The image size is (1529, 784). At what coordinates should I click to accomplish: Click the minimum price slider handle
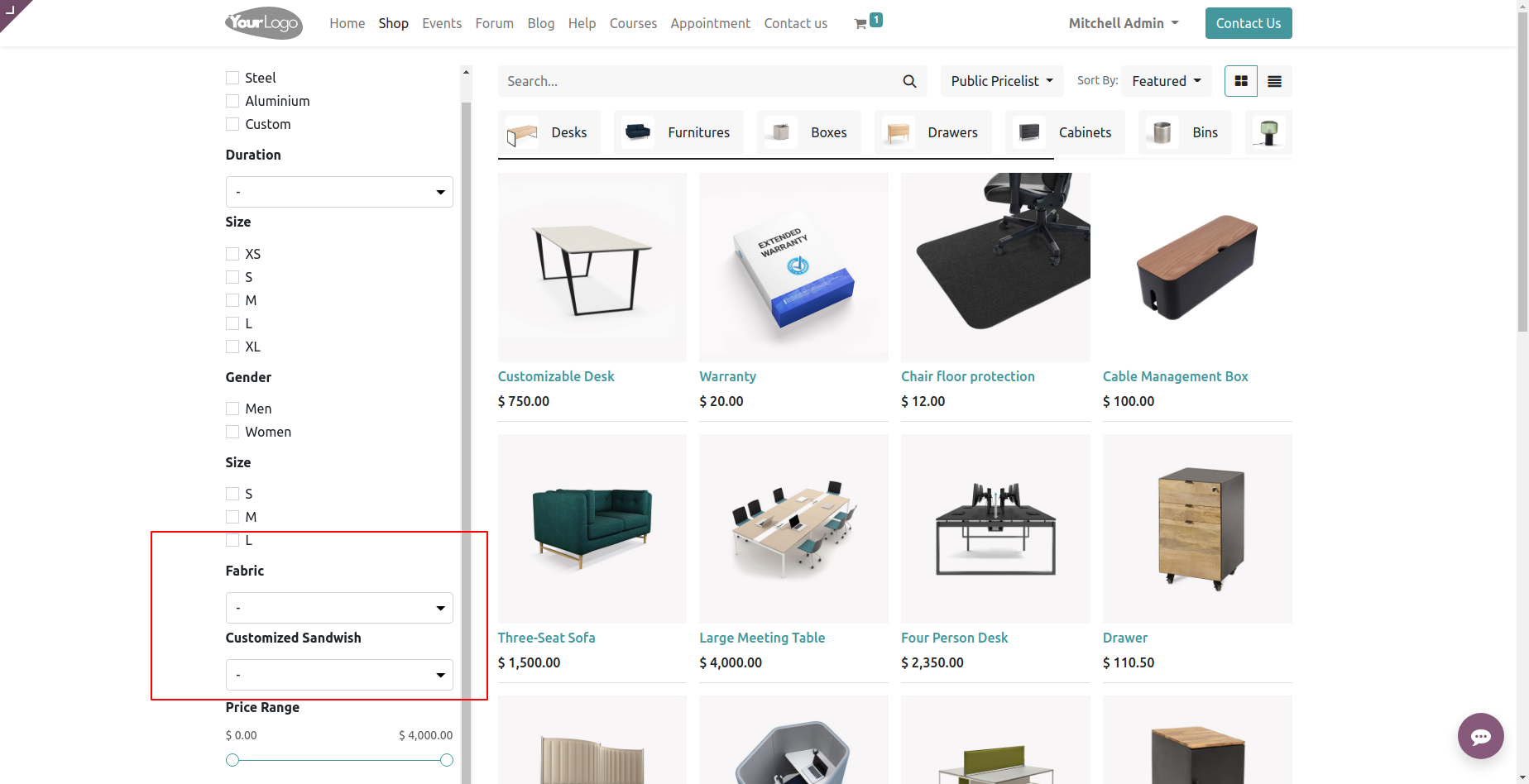pyautogui.click(x=232, y=760)
